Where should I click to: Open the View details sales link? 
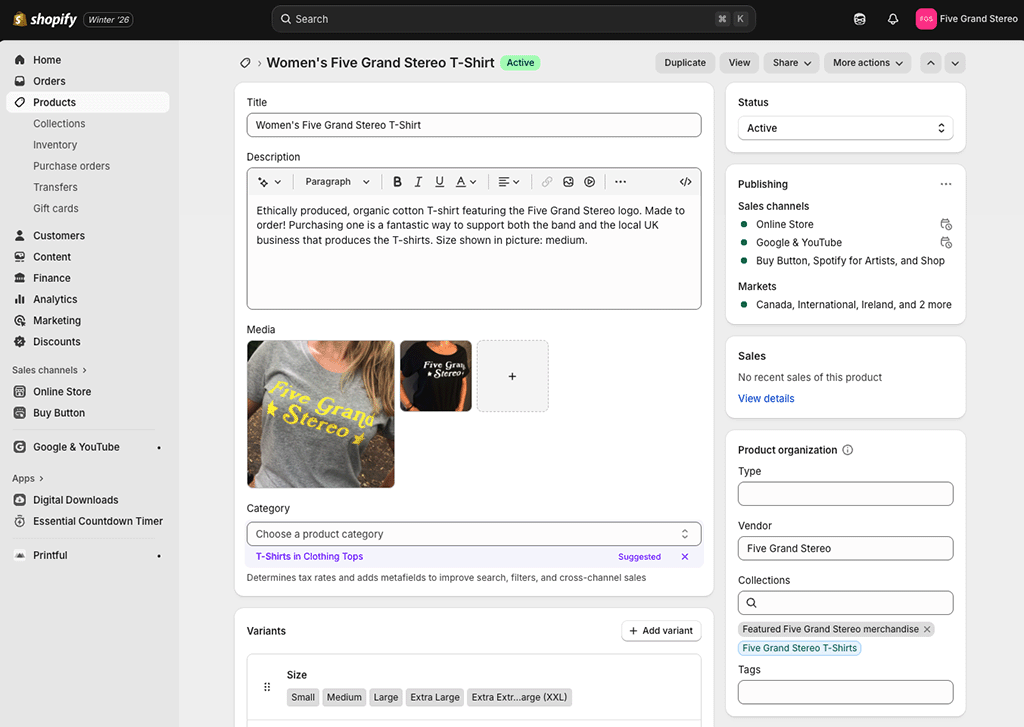click(x=765, y=398)
